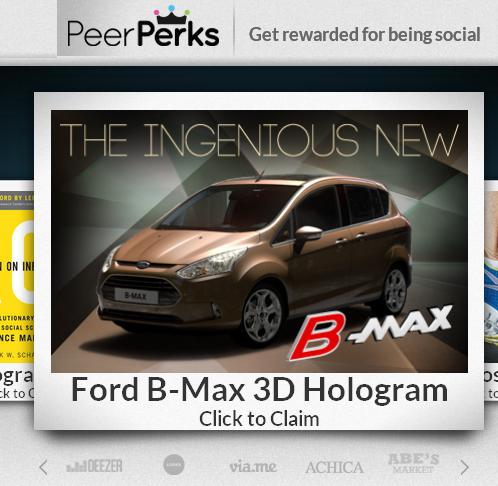Select the yellow book perk card on left

point(17,290)
